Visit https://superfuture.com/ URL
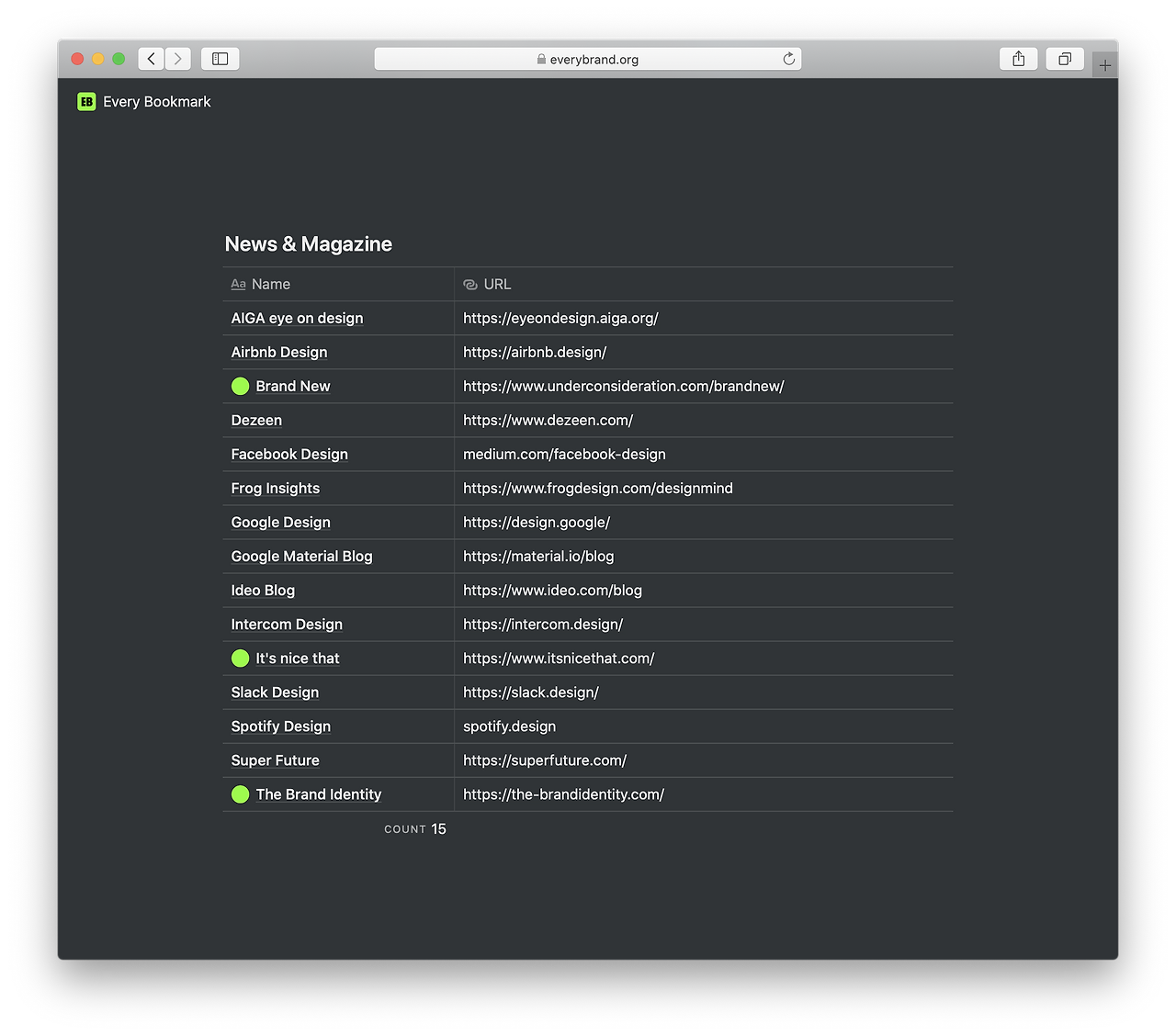Image resolution: width=1176 pixels, height=1036 pixels. pyautogui.click(x=545, y=760)
